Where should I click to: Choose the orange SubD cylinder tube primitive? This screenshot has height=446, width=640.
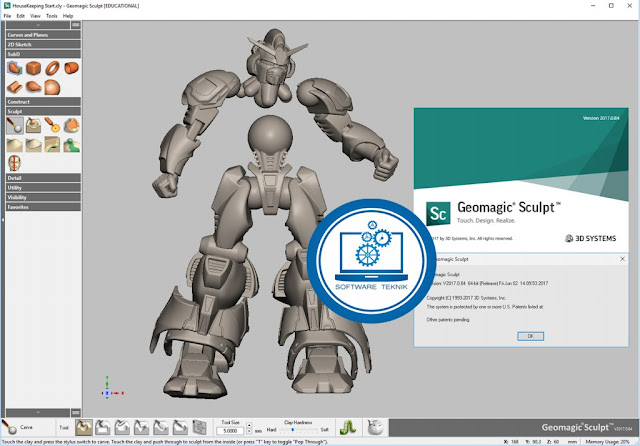pyautogui.click(x=71, y=68)
